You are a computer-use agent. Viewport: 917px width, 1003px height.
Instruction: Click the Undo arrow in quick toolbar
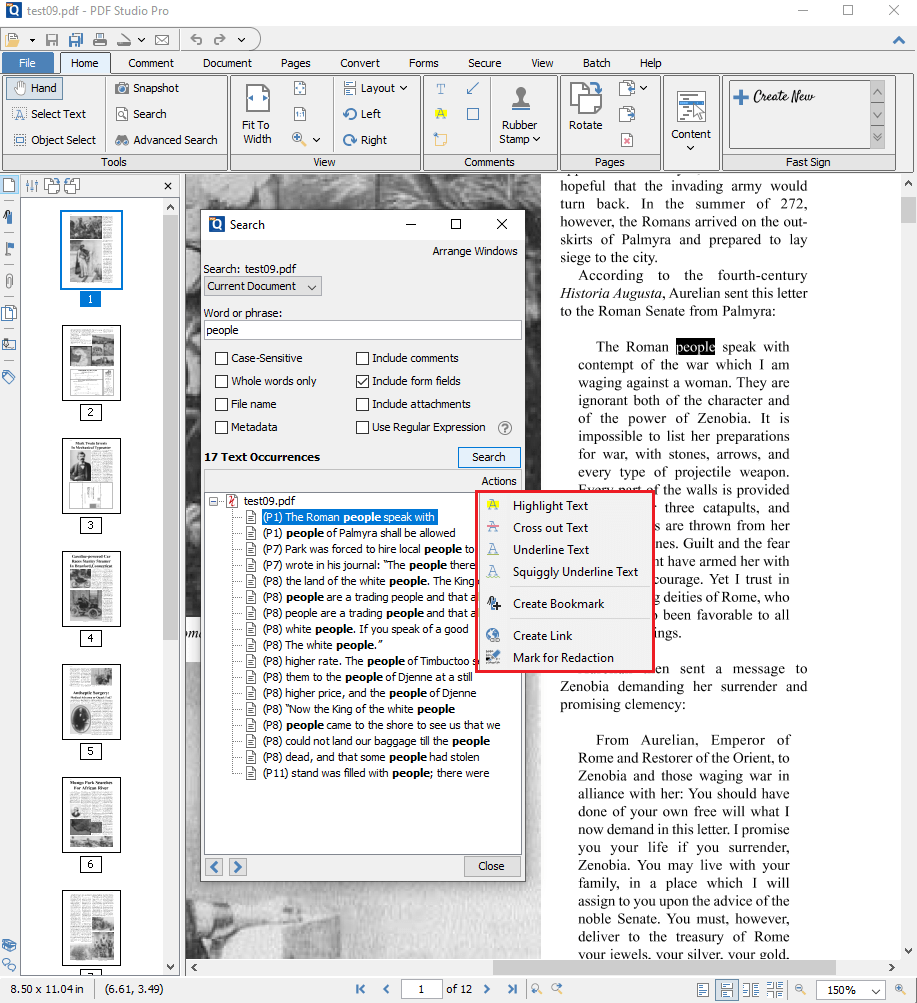196,40
